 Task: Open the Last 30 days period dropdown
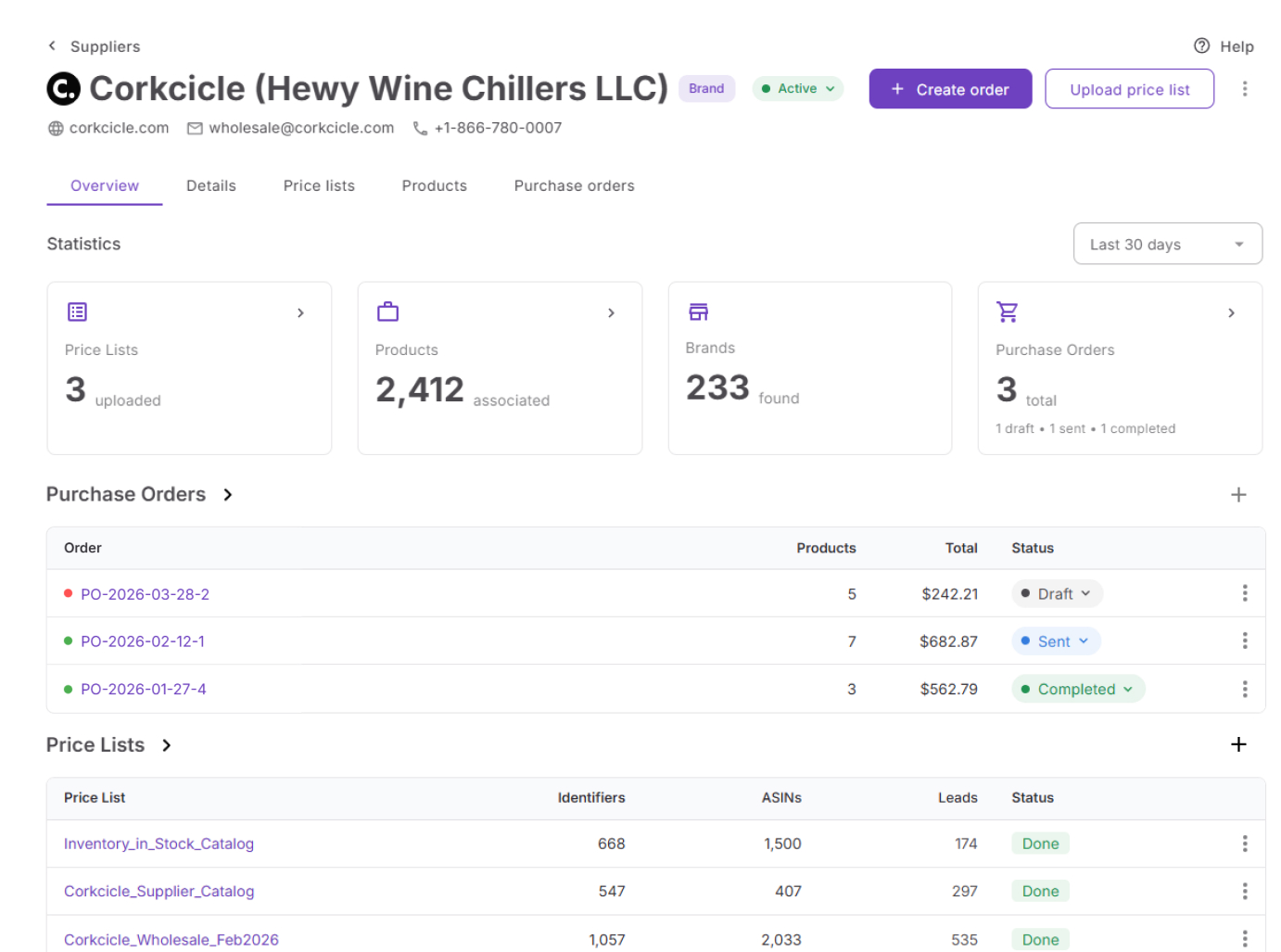coord(1167,244)
